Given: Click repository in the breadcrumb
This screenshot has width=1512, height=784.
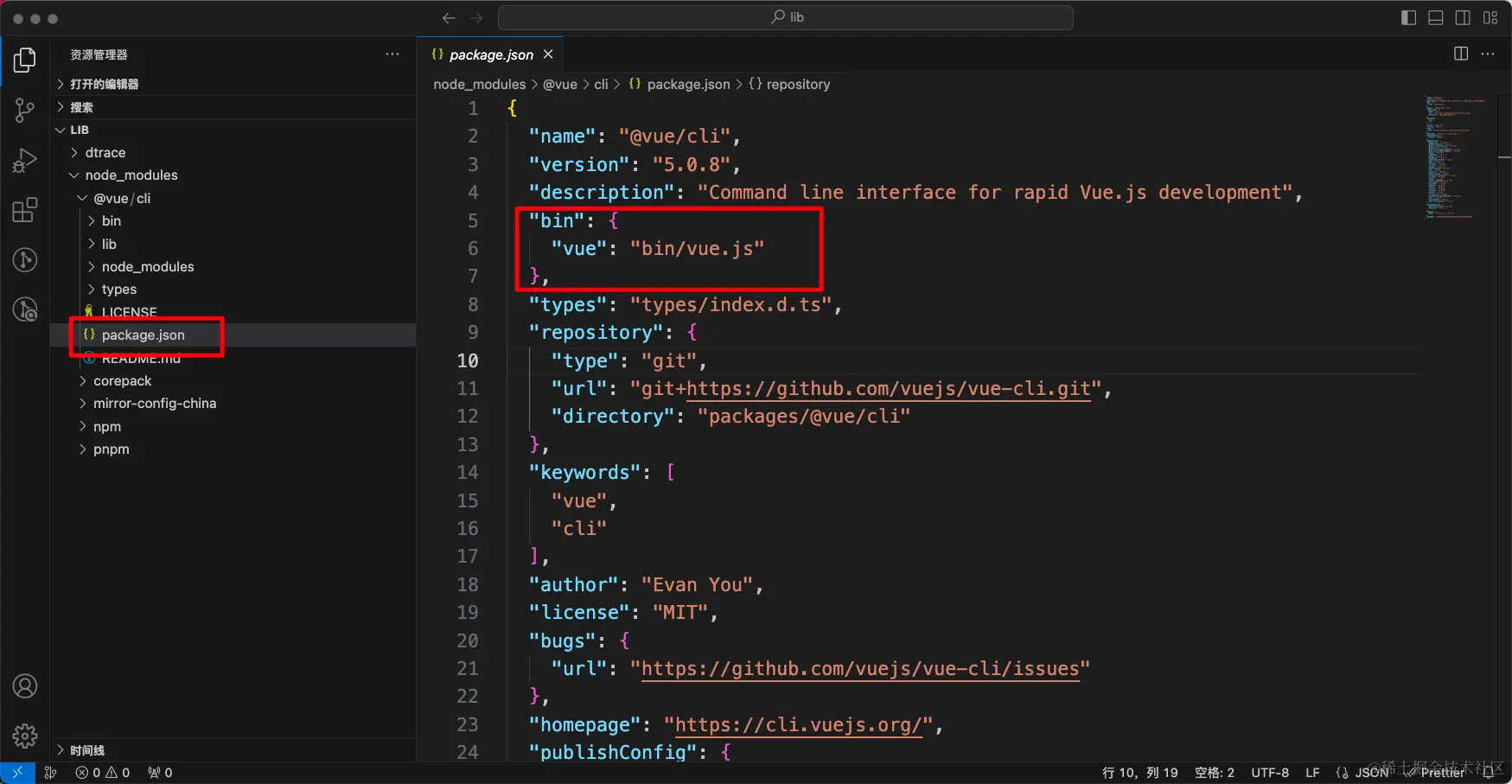Looking at the screenshot, I should click(789, 84).
